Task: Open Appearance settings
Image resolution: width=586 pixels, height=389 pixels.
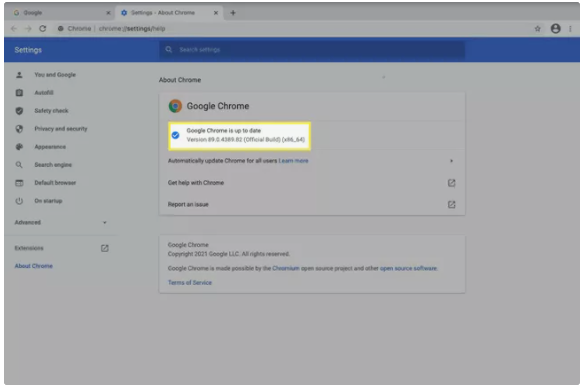Action: [50, 147]
